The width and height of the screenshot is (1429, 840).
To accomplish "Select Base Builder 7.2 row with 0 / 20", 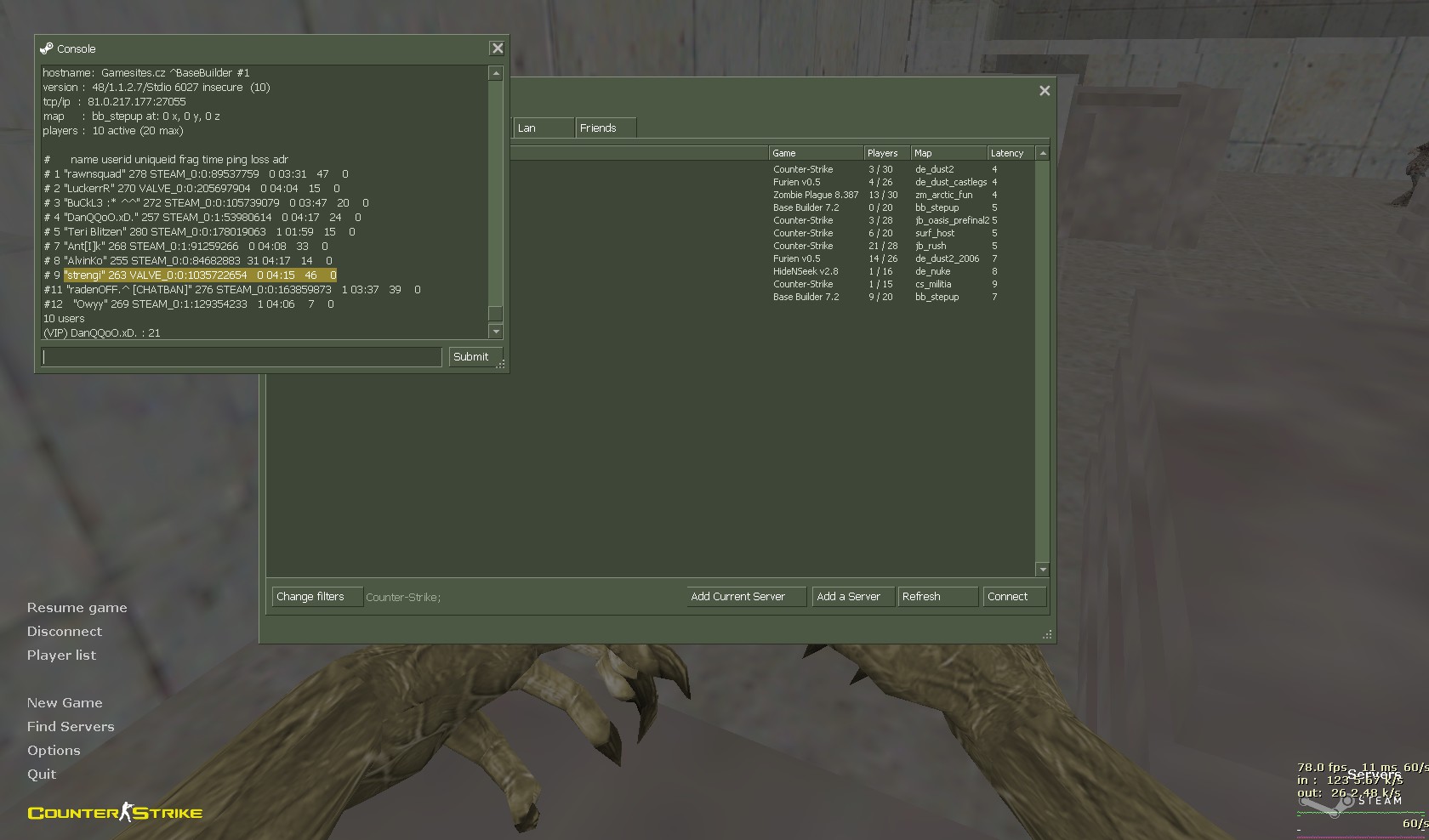I will pos(651,207).
